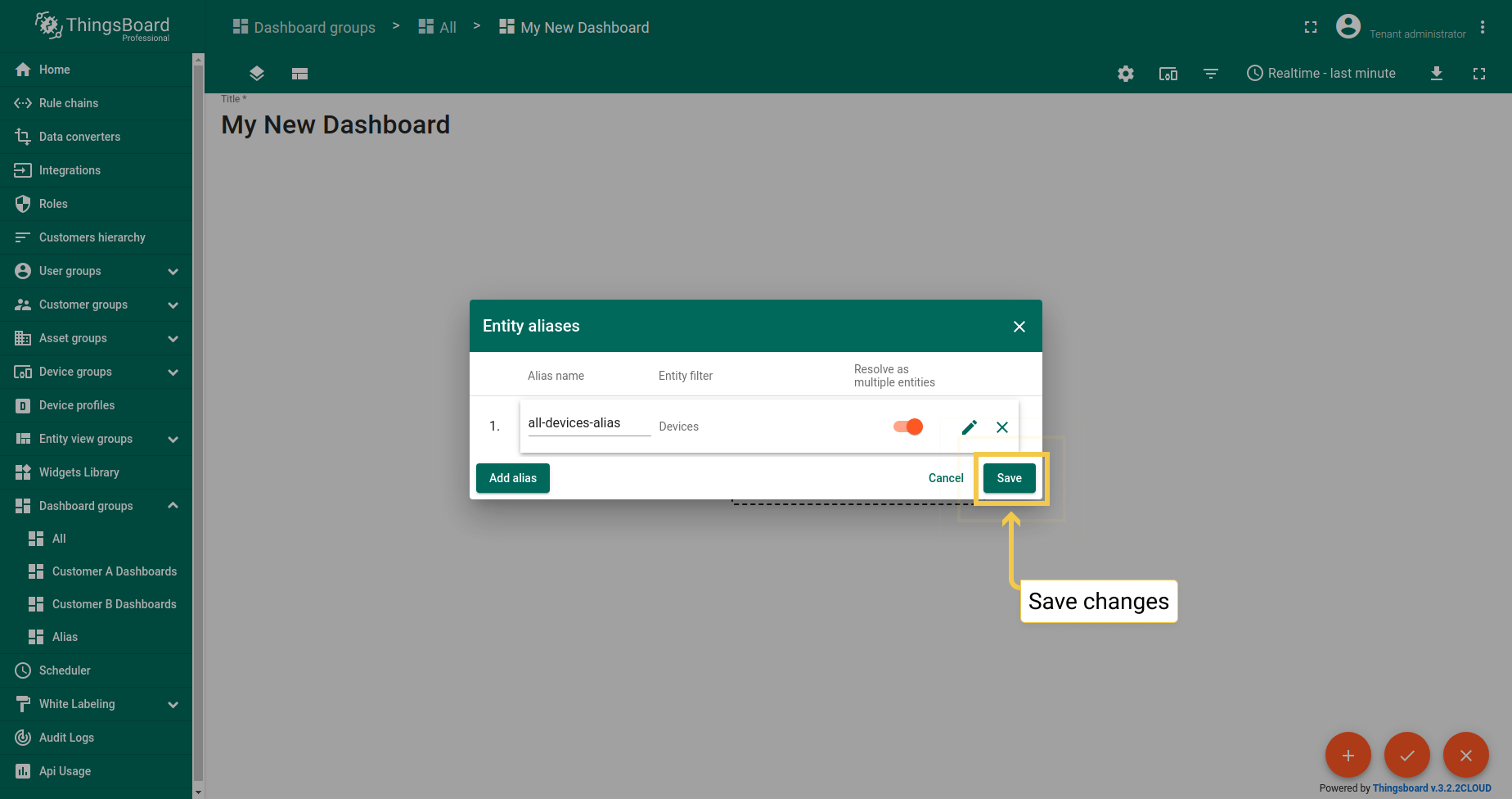Click the Add alias button
The width and height of the screenshot is (1512, 799).
tap(513, 478)
